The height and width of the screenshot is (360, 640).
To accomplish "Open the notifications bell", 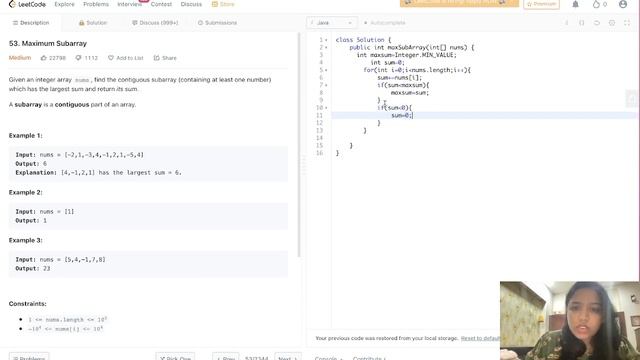I will pyautogui.click(x=575, y=4).
